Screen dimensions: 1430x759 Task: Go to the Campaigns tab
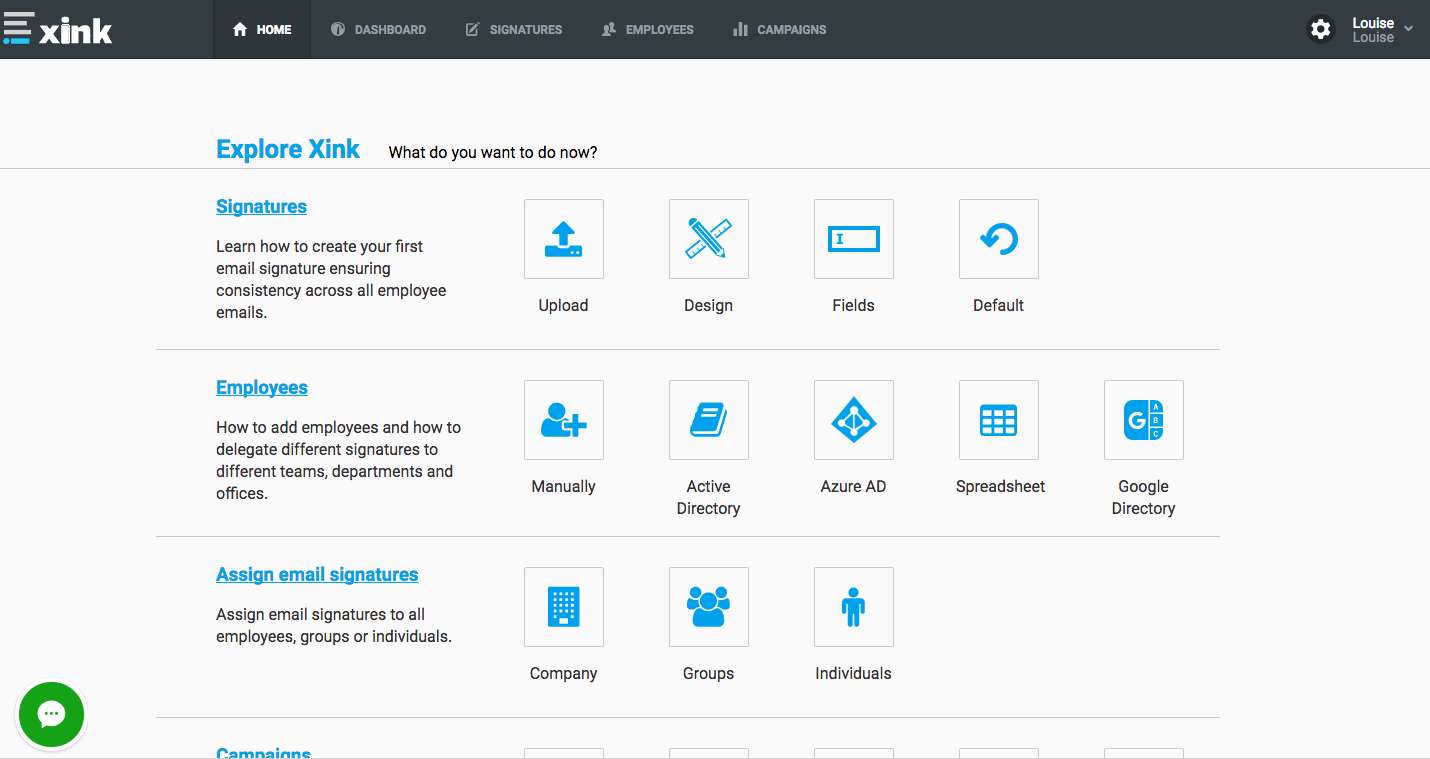[x=780, y=30]
